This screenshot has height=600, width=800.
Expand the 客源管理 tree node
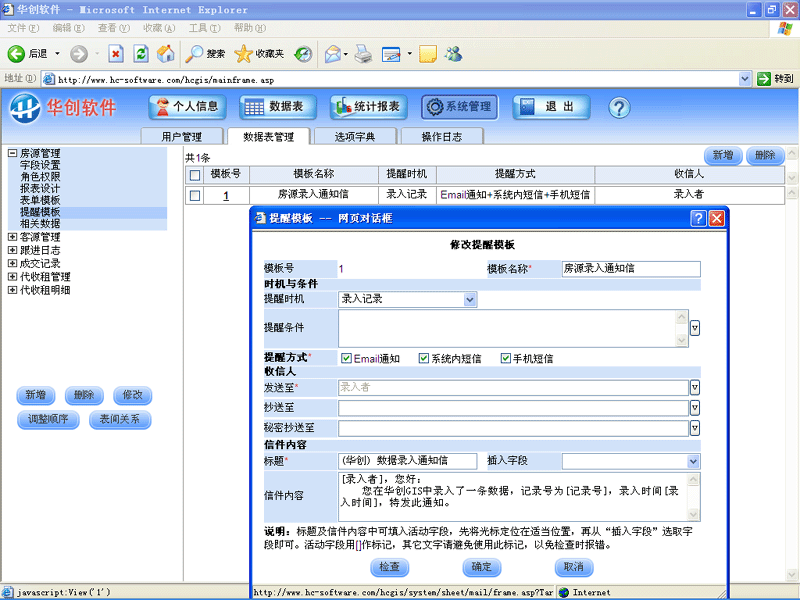(12, 237)
